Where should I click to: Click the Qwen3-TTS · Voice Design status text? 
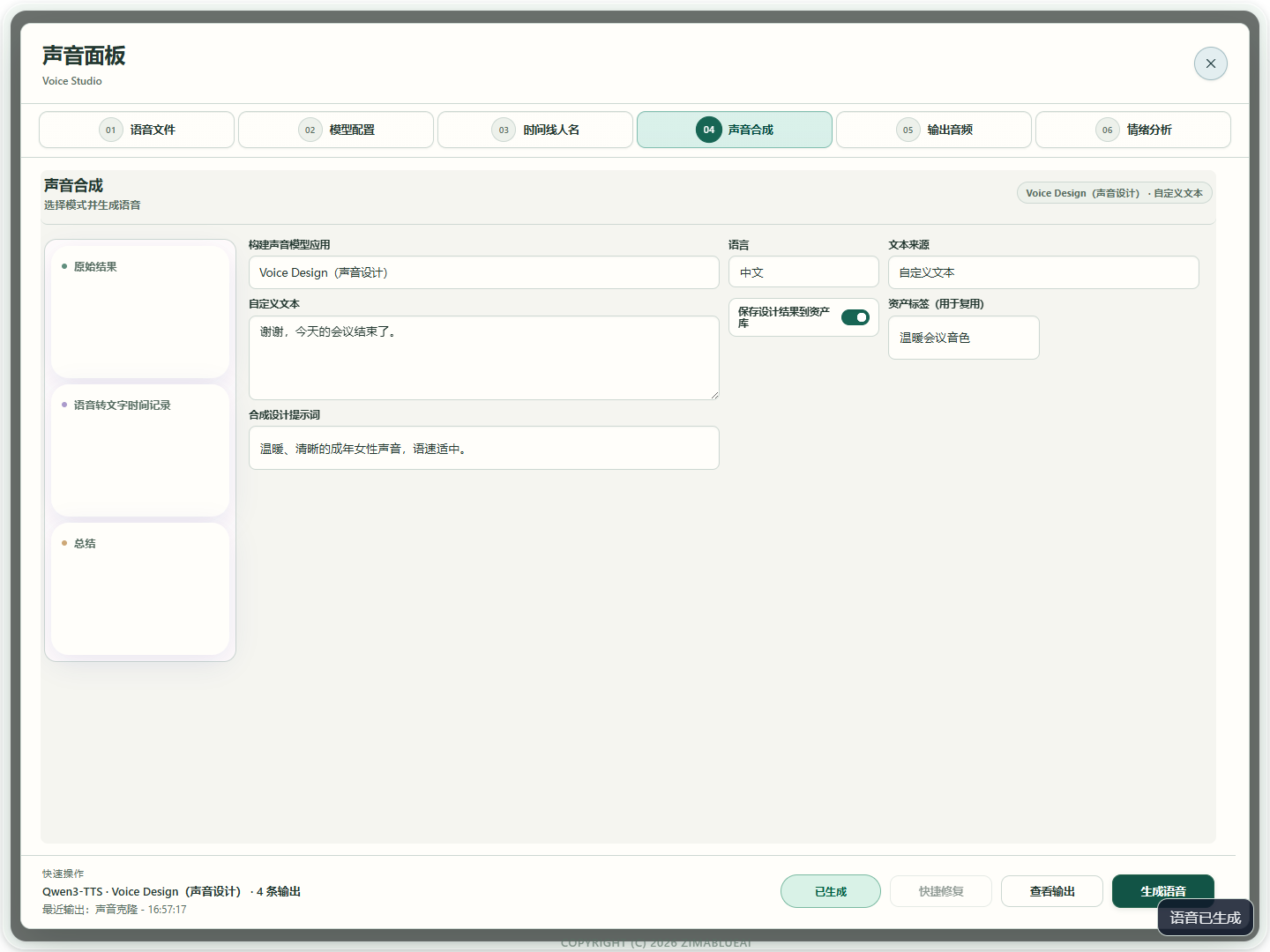(171, 891)
